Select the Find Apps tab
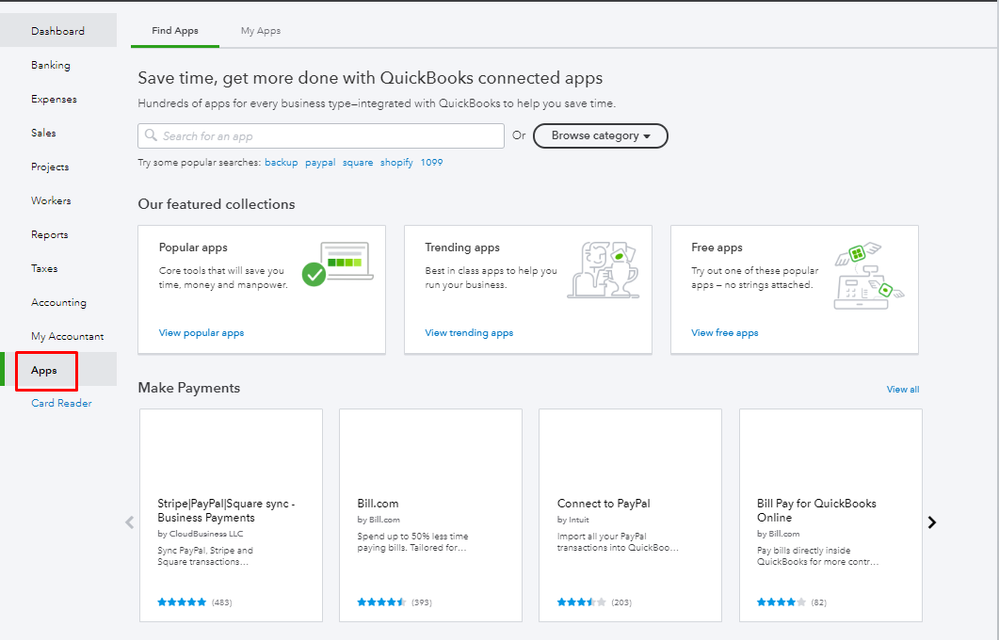Image resolution: width=999 pixels, height=640 pixels. (175, 31)
